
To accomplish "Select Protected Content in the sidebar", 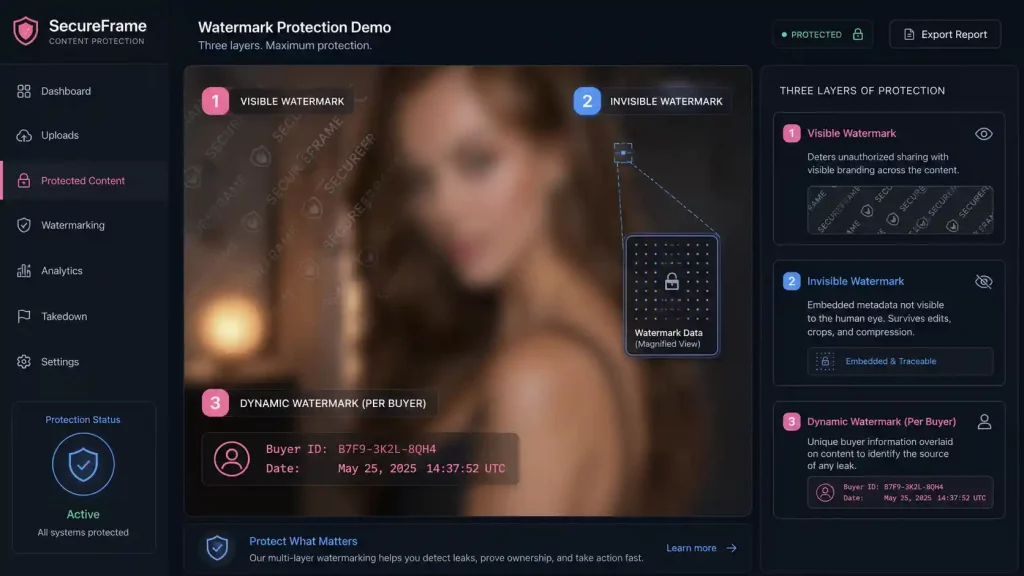I will [x=84, y=181].
